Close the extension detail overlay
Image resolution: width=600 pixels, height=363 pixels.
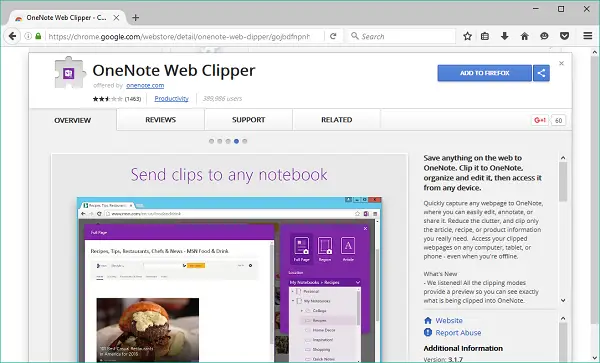(561, 63)
